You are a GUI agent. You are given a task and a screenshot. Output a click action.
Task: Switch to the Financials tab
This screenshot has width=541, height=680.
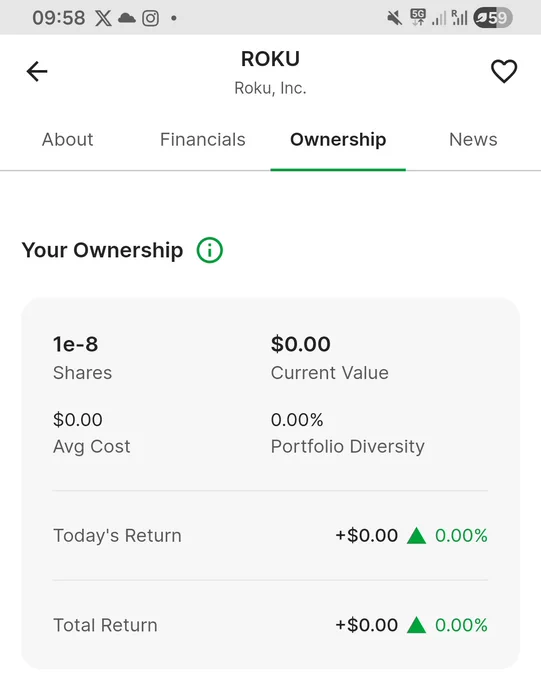point(203,140)
